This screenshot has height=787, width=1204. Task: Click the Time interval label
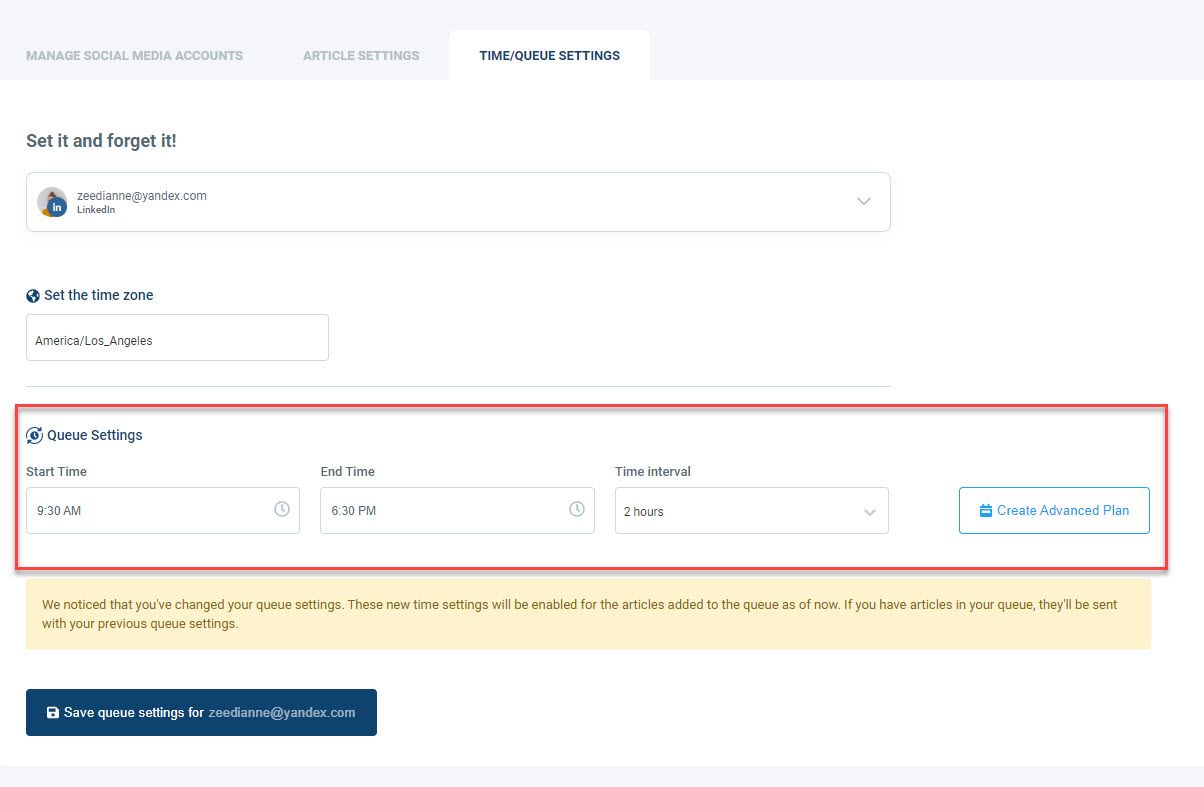[x=653, y=471]
